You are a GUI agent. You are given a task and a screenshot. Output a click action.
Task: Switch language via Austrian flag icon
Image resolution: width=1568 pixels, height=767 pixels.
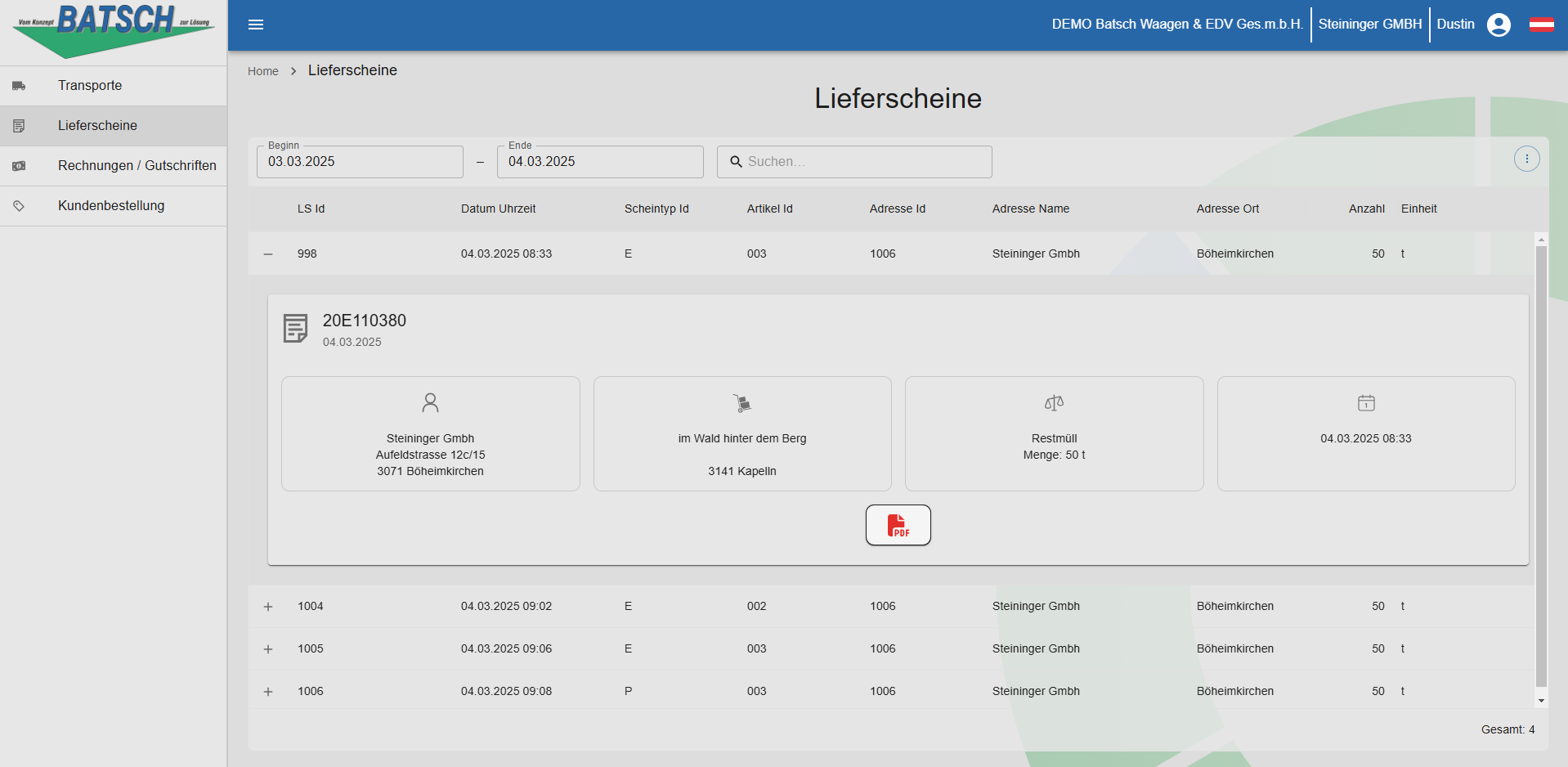[1542, 25]
